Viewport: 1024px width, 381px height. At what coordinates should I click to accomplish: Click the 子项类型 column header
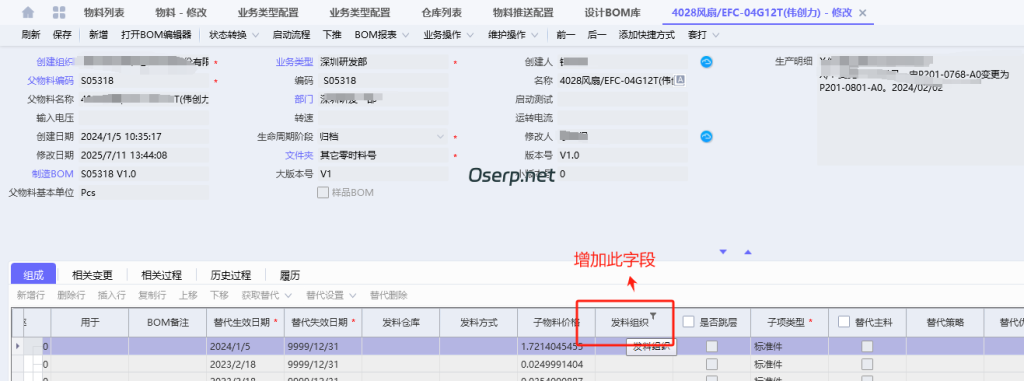(790, 322)
